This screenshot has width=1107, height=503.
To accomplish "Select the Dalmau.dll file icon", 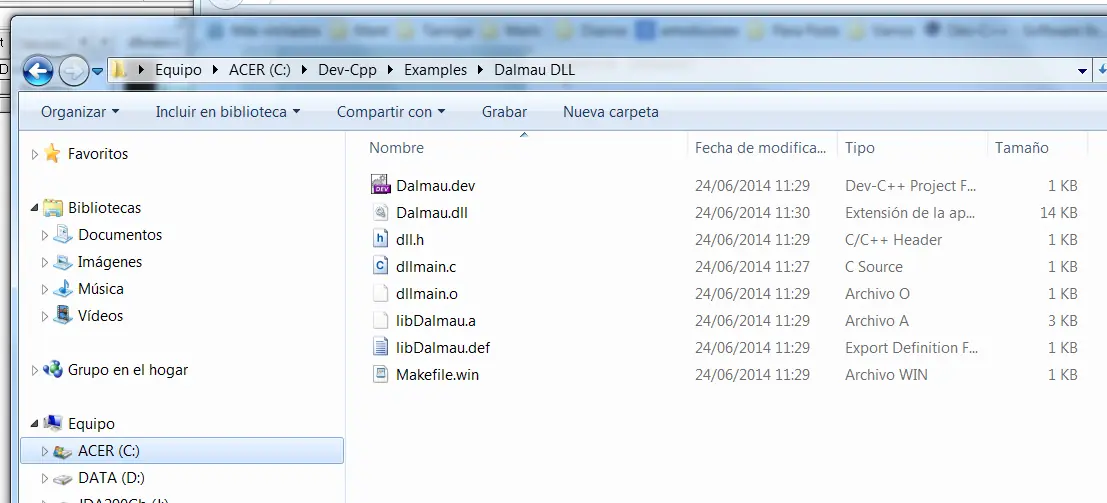I will pos(381,212).
